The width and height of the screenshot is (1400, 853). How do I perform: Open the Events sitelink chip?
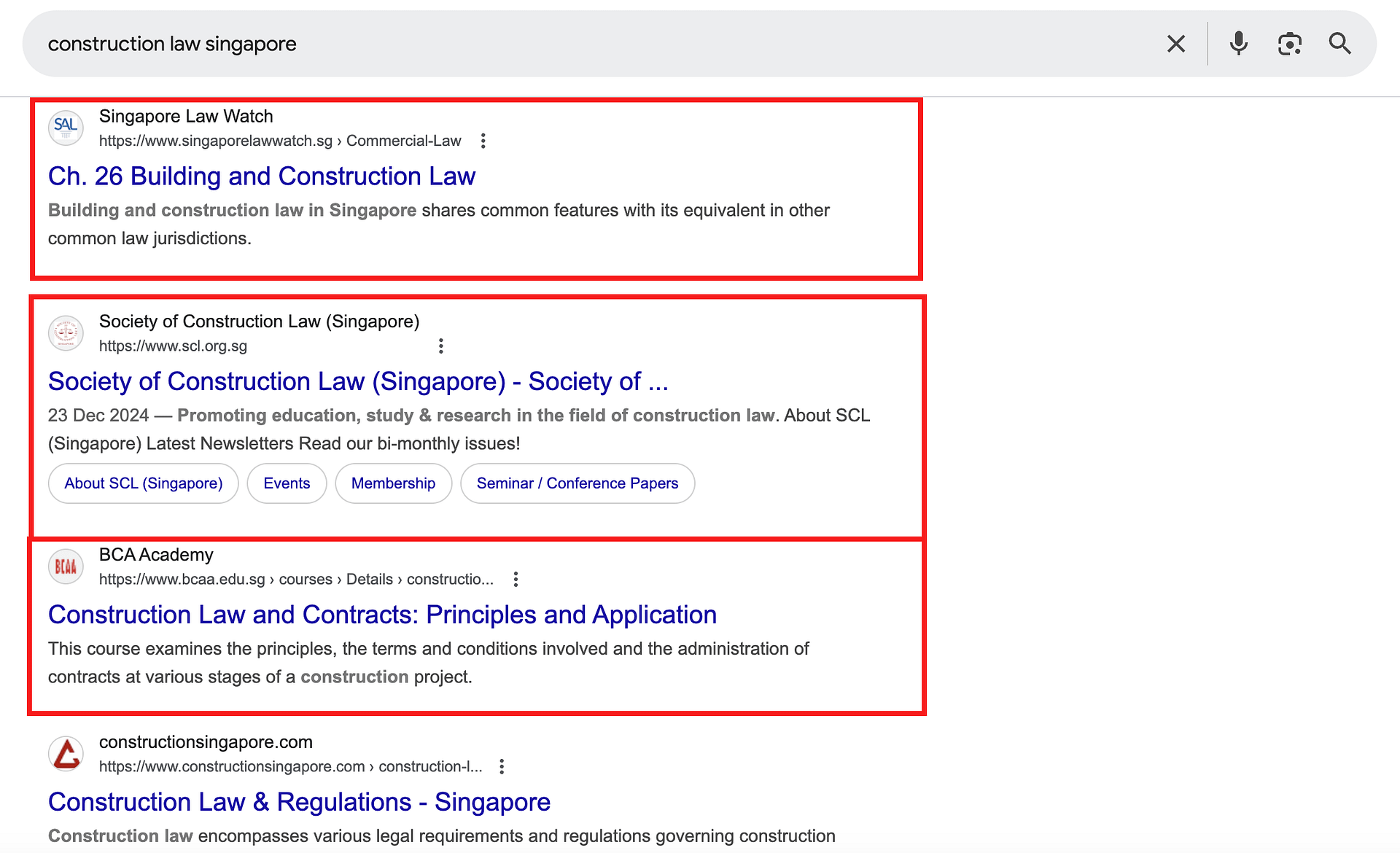click(x=287, y=483)
